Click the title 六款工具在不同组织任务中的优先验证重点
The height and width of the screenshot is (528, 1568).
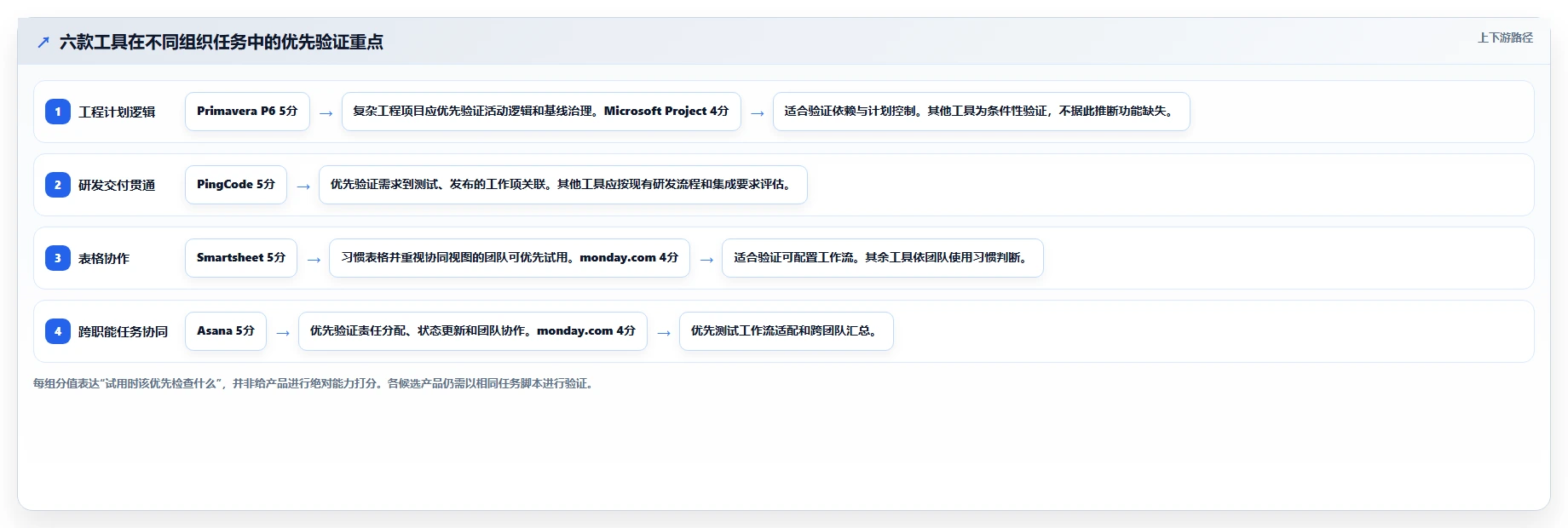pyautogui.click(x=222, y=42)
